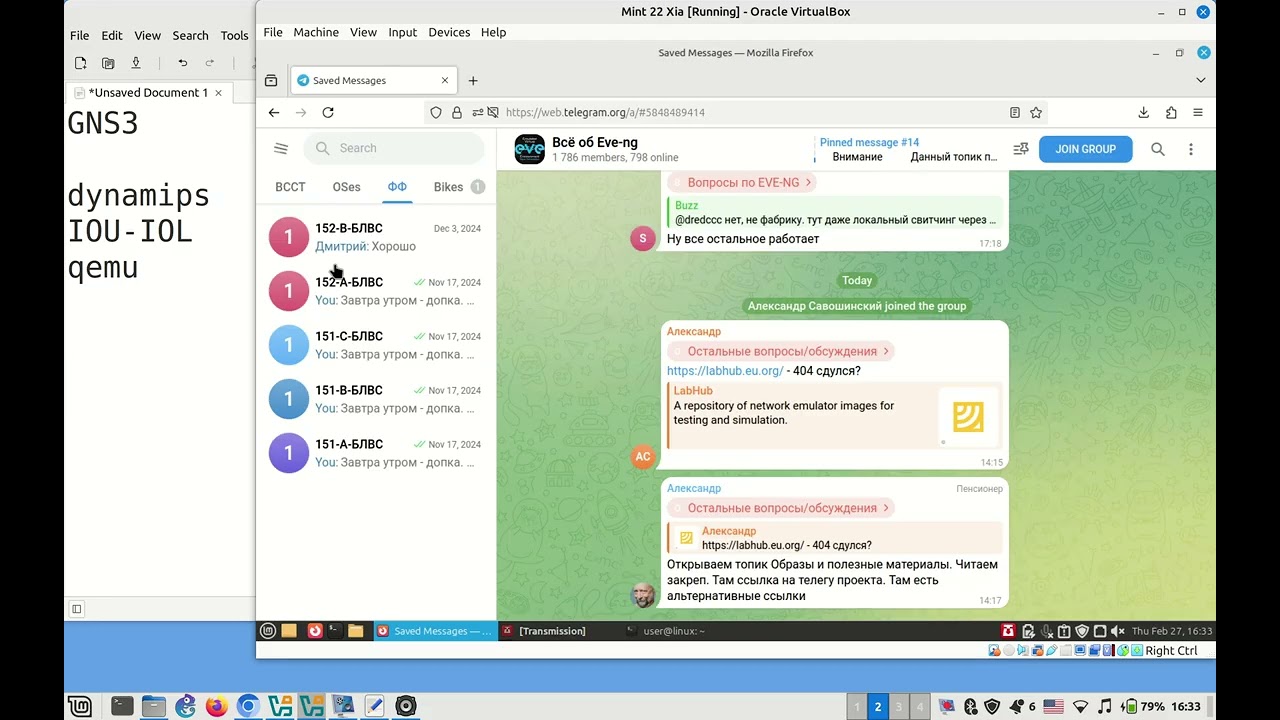Open VirtualBox Input menu
Image resolution: width=1280 pixels, height=720 pixels.
point(403,32)
